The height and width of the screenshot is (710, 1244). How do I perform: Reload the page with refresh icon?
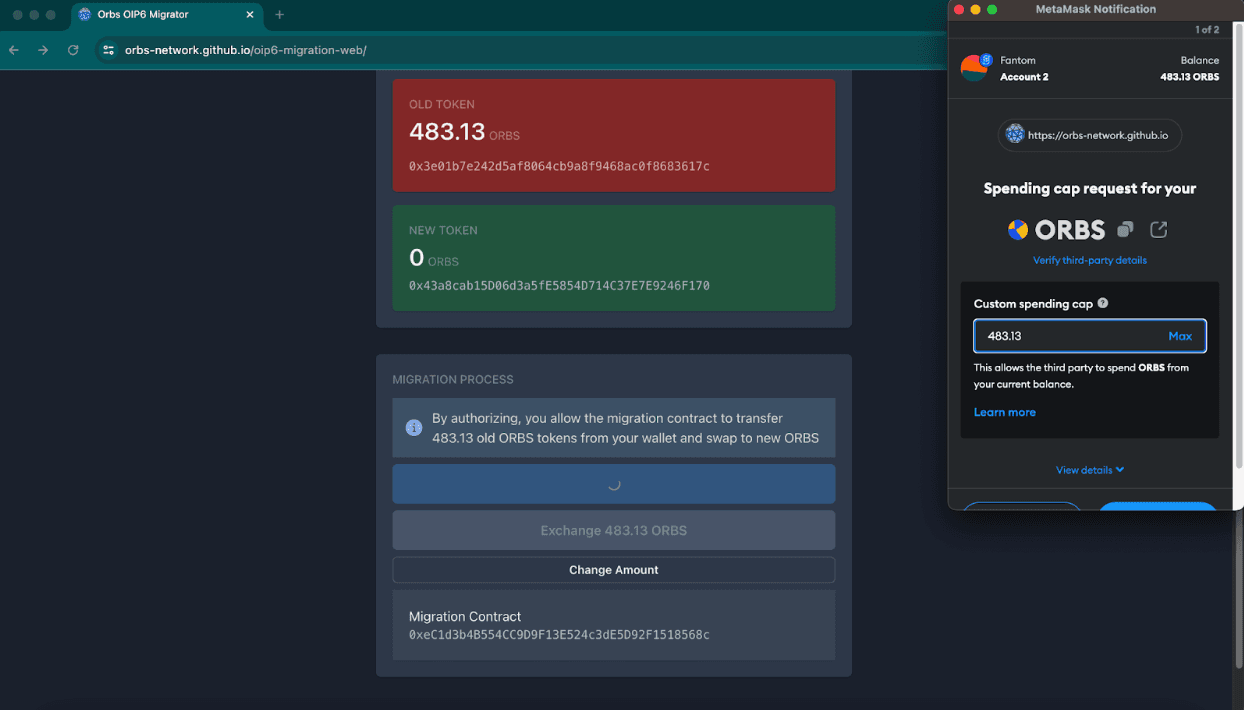73,50
